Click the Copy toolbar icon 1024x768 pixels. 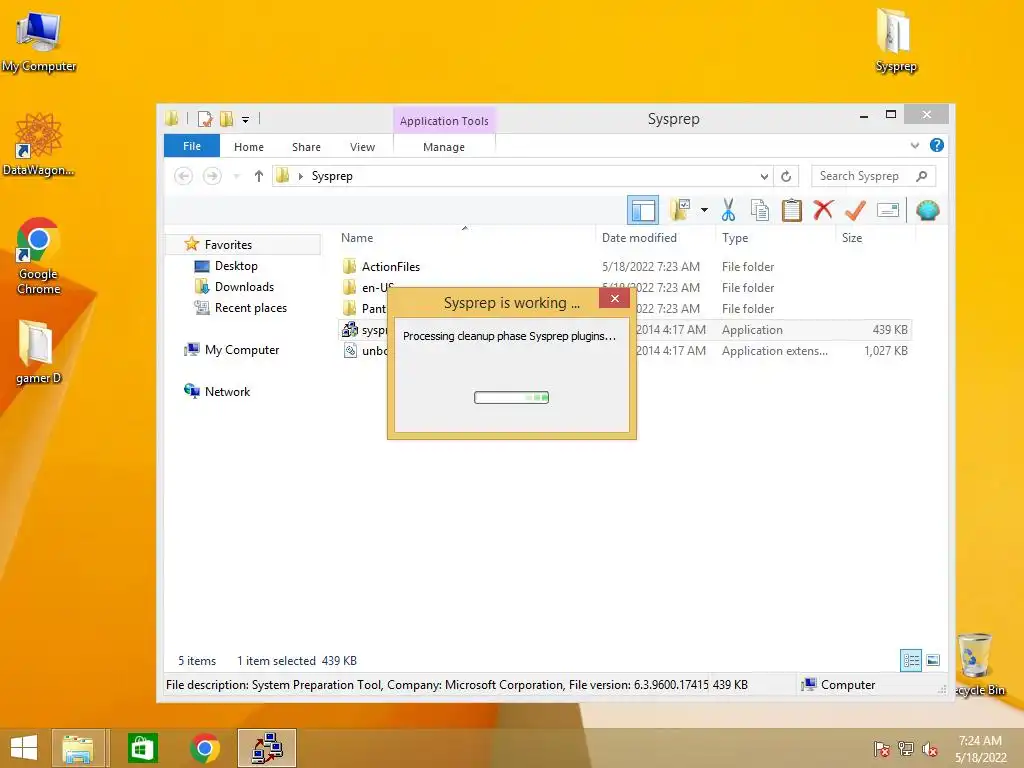tap(760, 210)
